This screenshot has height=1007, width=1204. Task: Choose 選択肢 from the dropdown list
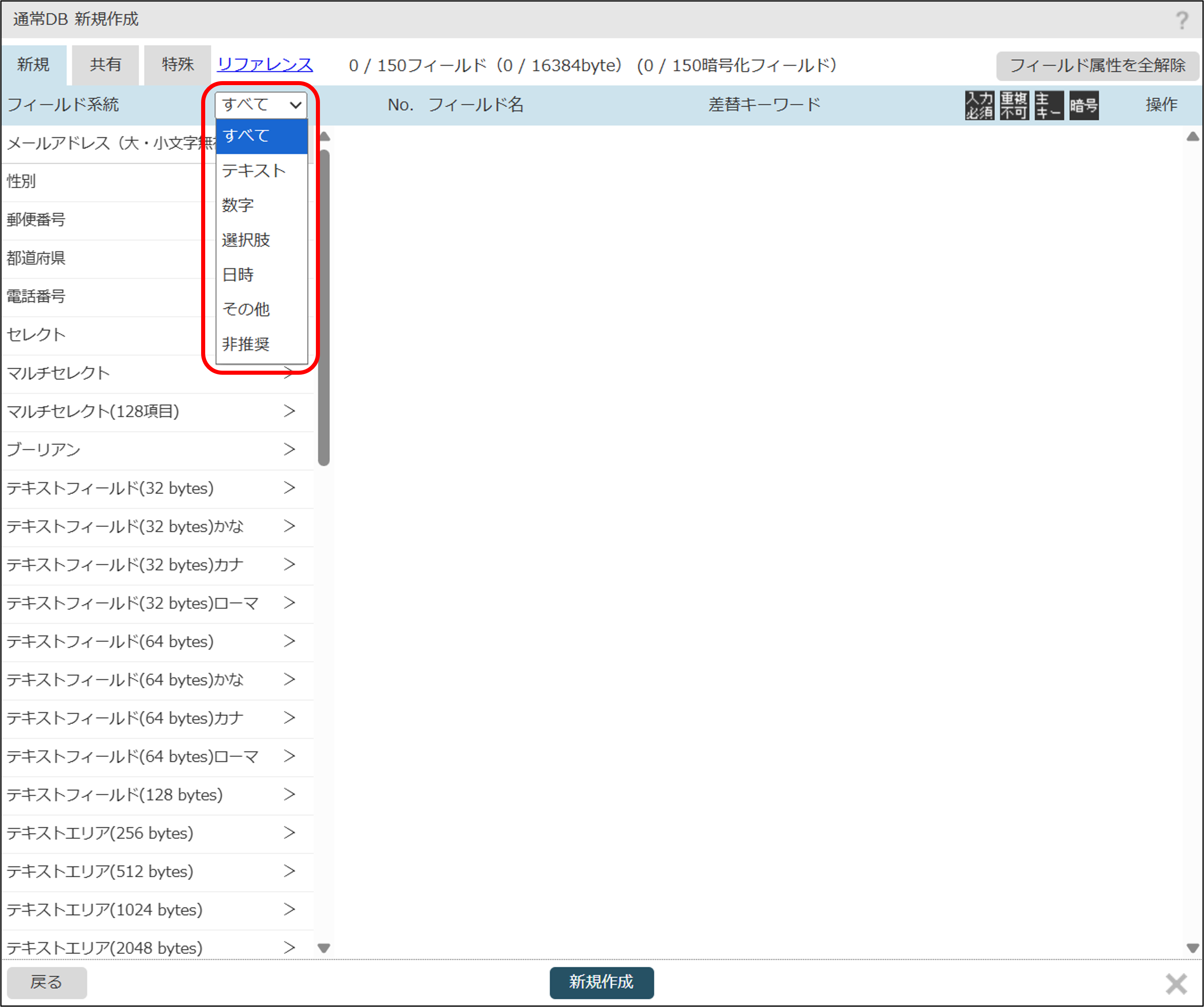tap(247, 240)
